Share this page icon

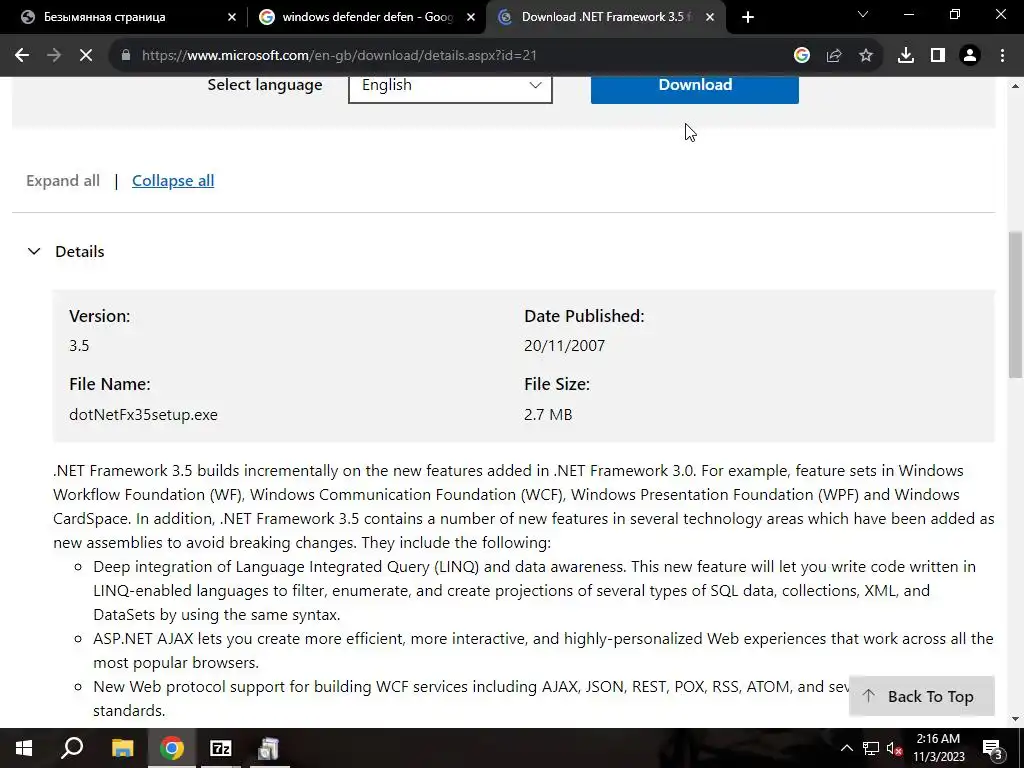834,56
